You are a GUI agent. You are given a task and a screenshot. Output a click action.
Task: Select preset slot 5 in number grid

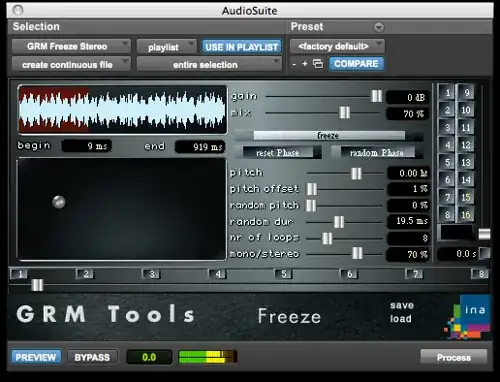(x=447, y=162)
